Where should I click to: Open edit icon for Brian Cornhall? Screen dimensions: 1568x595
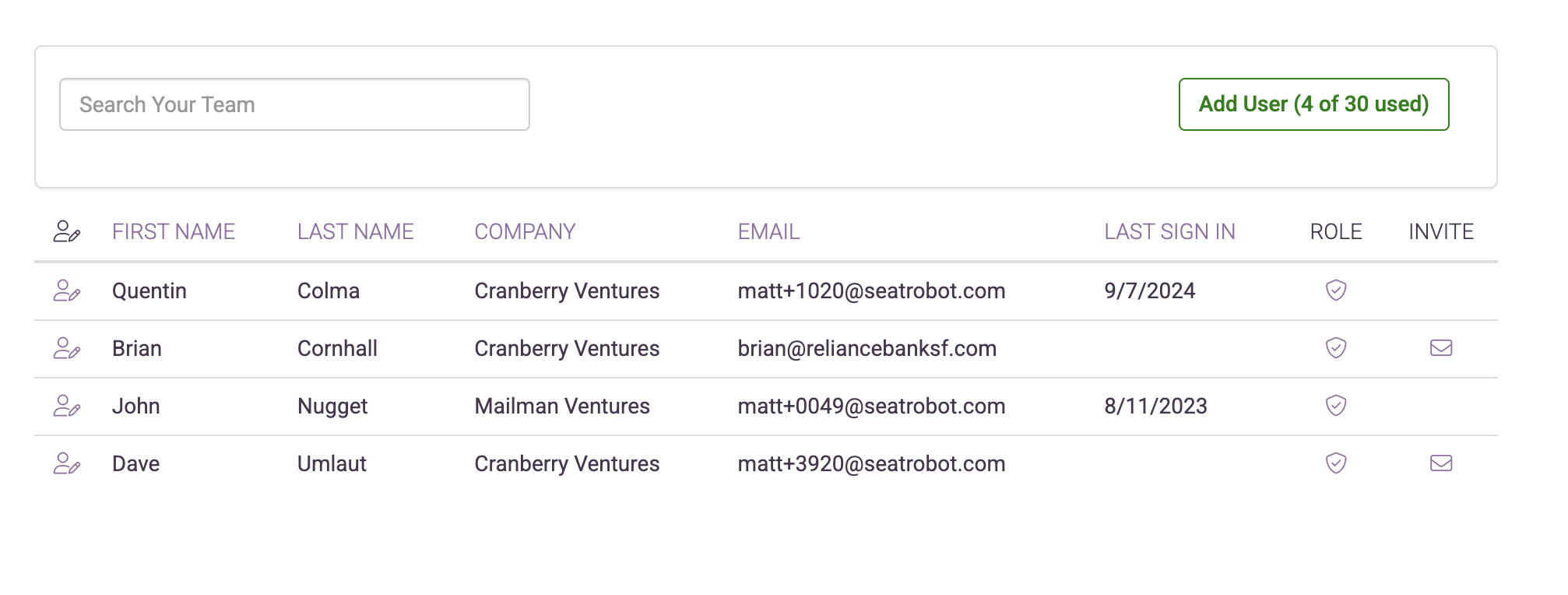[67, 348]
